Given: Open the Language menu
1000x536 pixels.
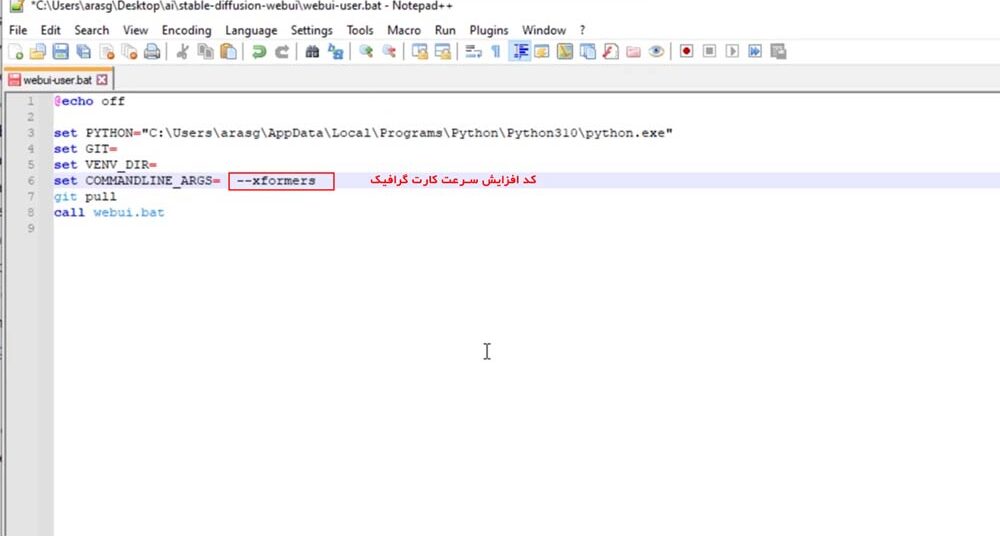Looking at the screenshot, I should click(x=251, y=30).
